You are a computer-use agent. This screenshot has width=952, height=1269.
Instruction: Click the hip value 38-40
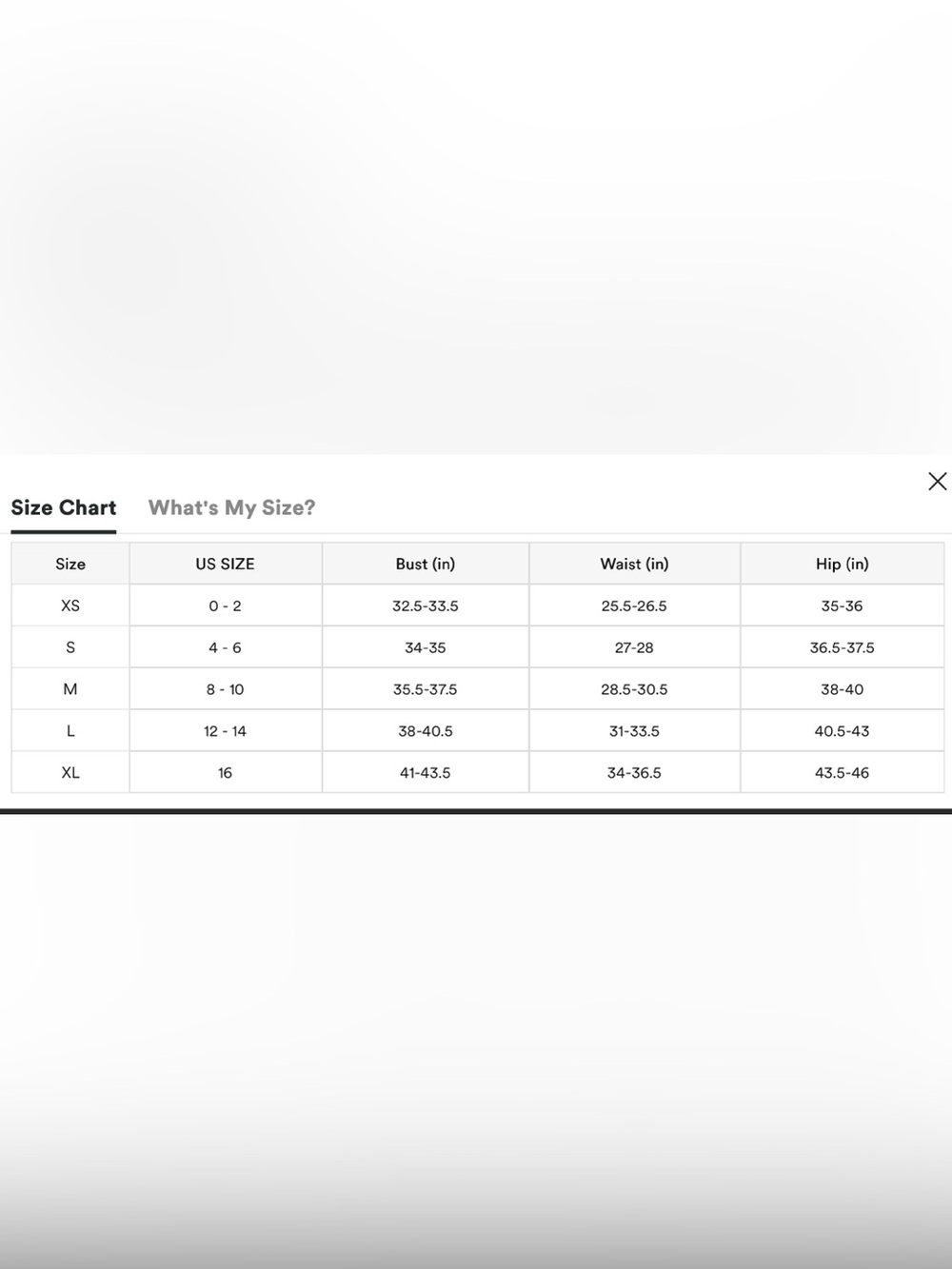pyautogui.click(x=843, y=689)
